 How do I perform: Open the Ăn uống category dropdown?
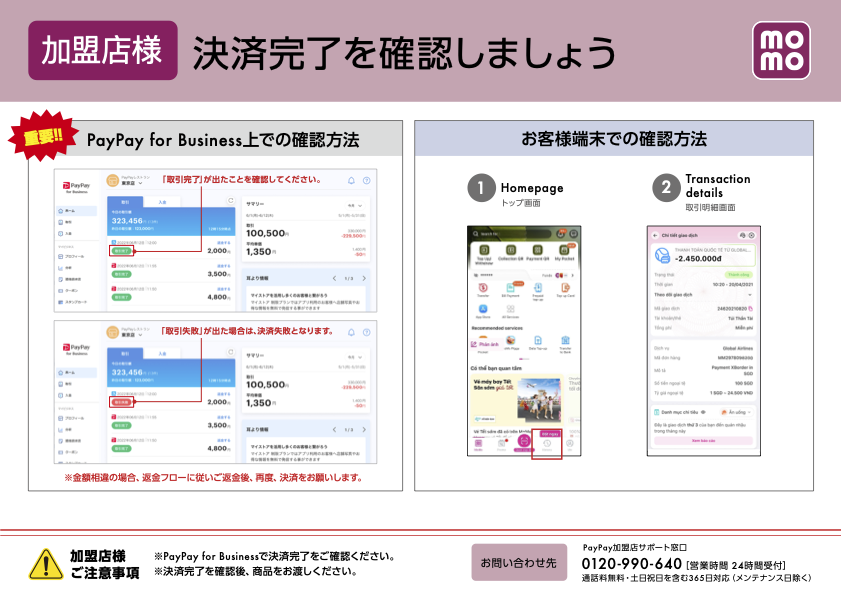(736, 412)
